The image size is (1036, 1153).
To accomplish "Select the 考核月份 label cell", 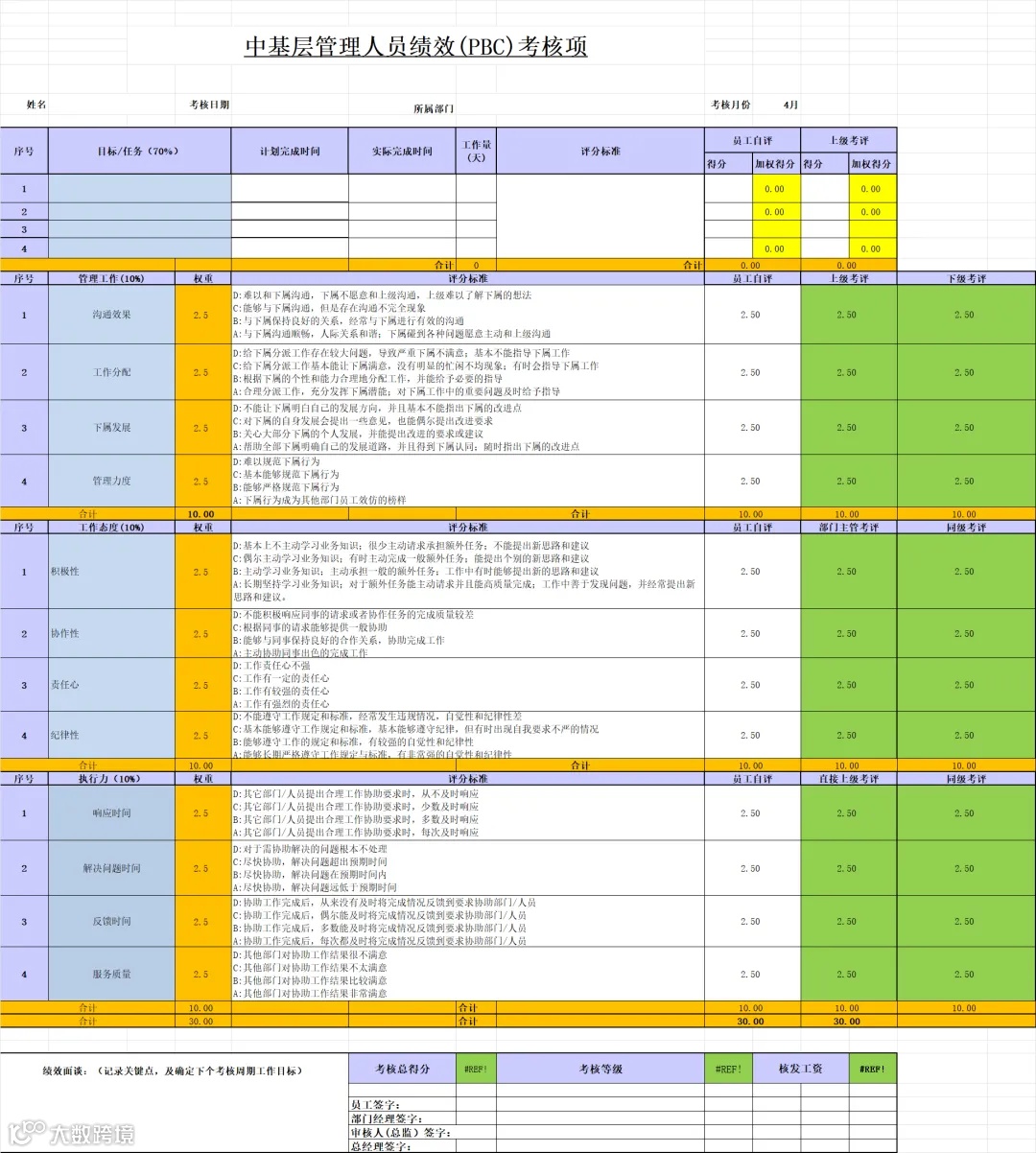I will coord(731,105).
